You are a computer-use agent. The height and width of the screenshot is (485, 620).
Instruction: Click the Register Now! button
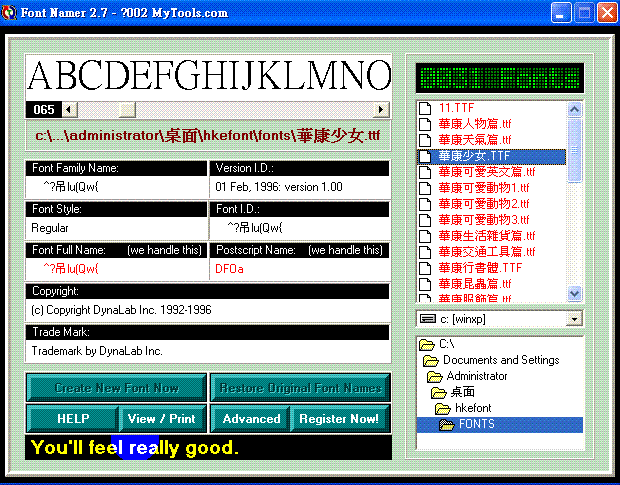pos(340,419)
